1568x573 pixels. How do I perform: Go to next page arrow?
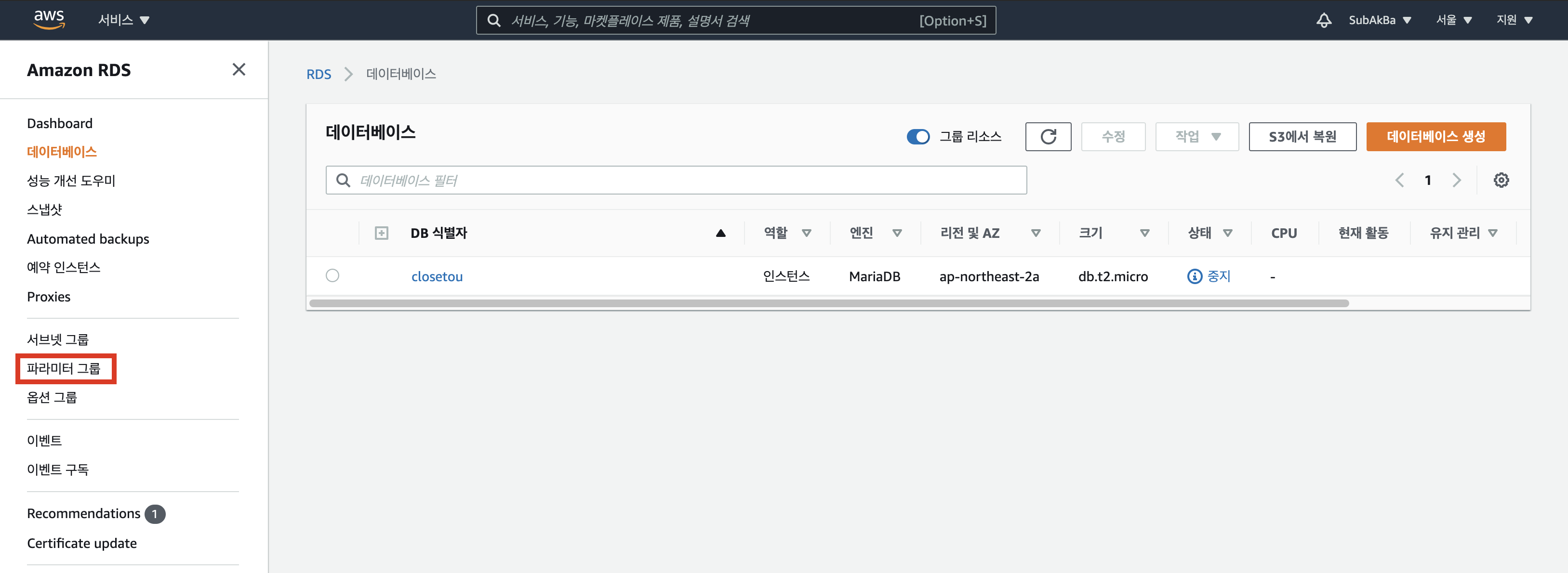1456,180
